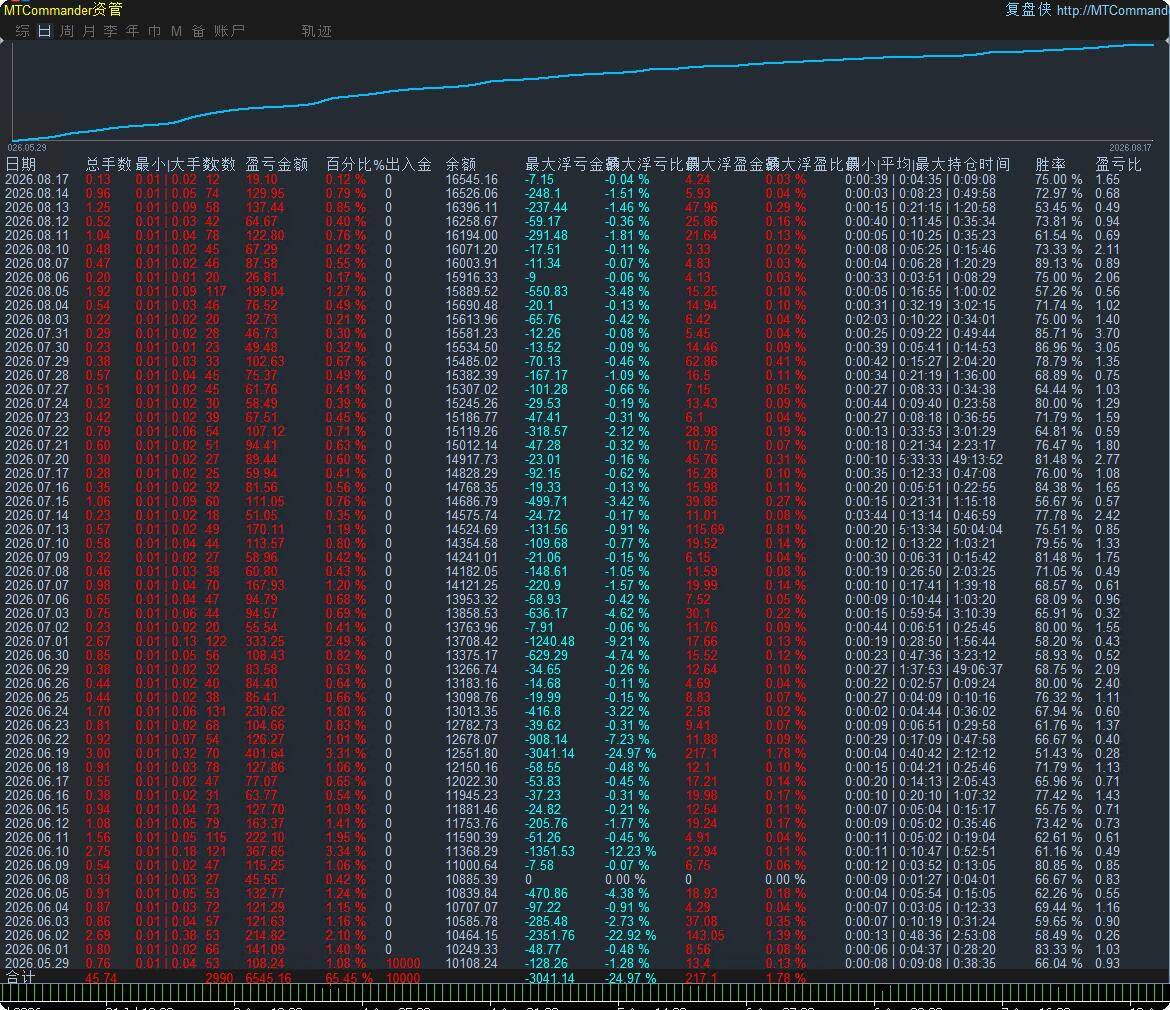
Task: Select the M tab
Action: 176,31
